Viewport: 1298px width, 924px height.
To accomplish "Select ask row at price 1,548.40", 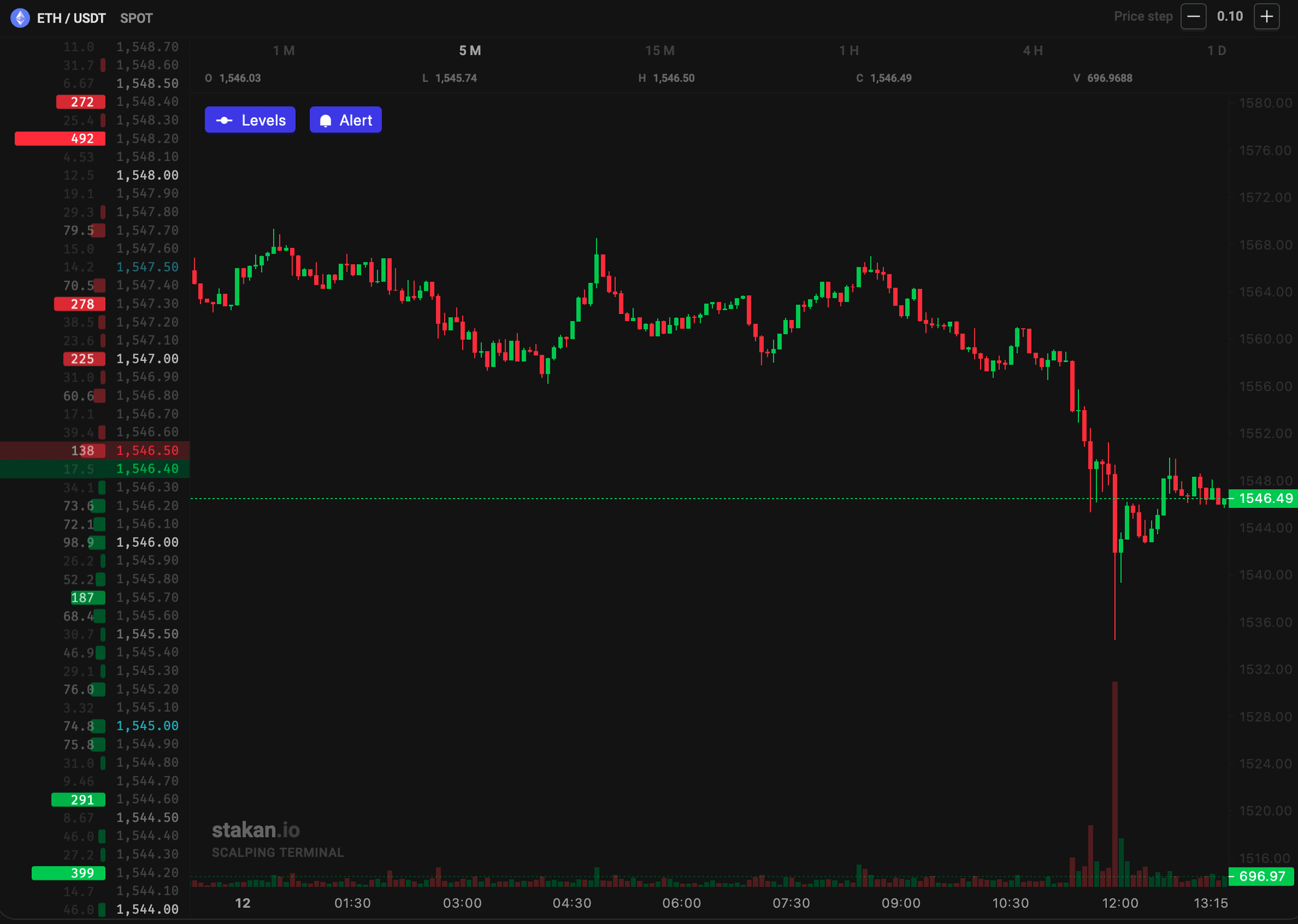I will pyautogui.click(x=95, y=102).
